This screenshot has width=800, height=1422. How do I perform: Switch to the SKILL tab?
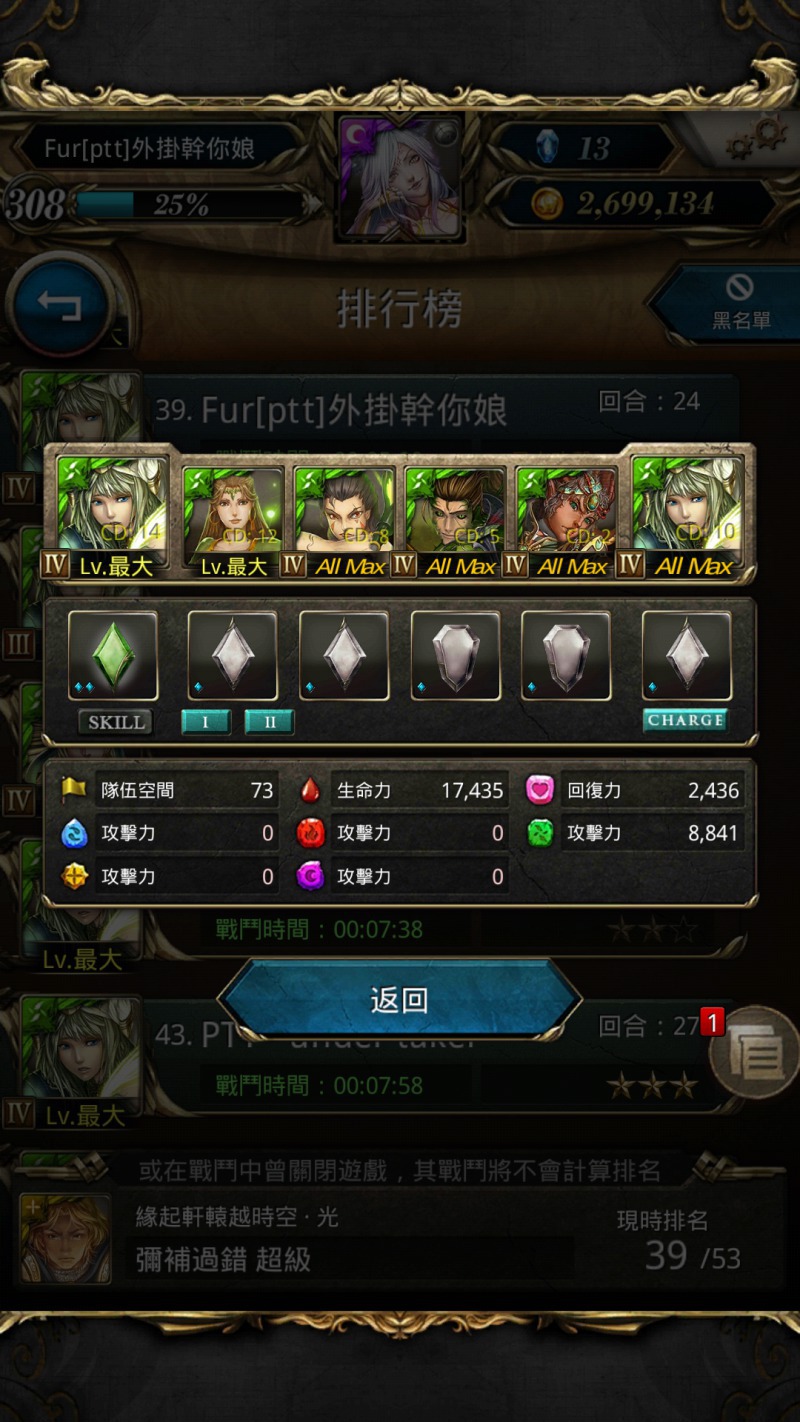(116, 722)
